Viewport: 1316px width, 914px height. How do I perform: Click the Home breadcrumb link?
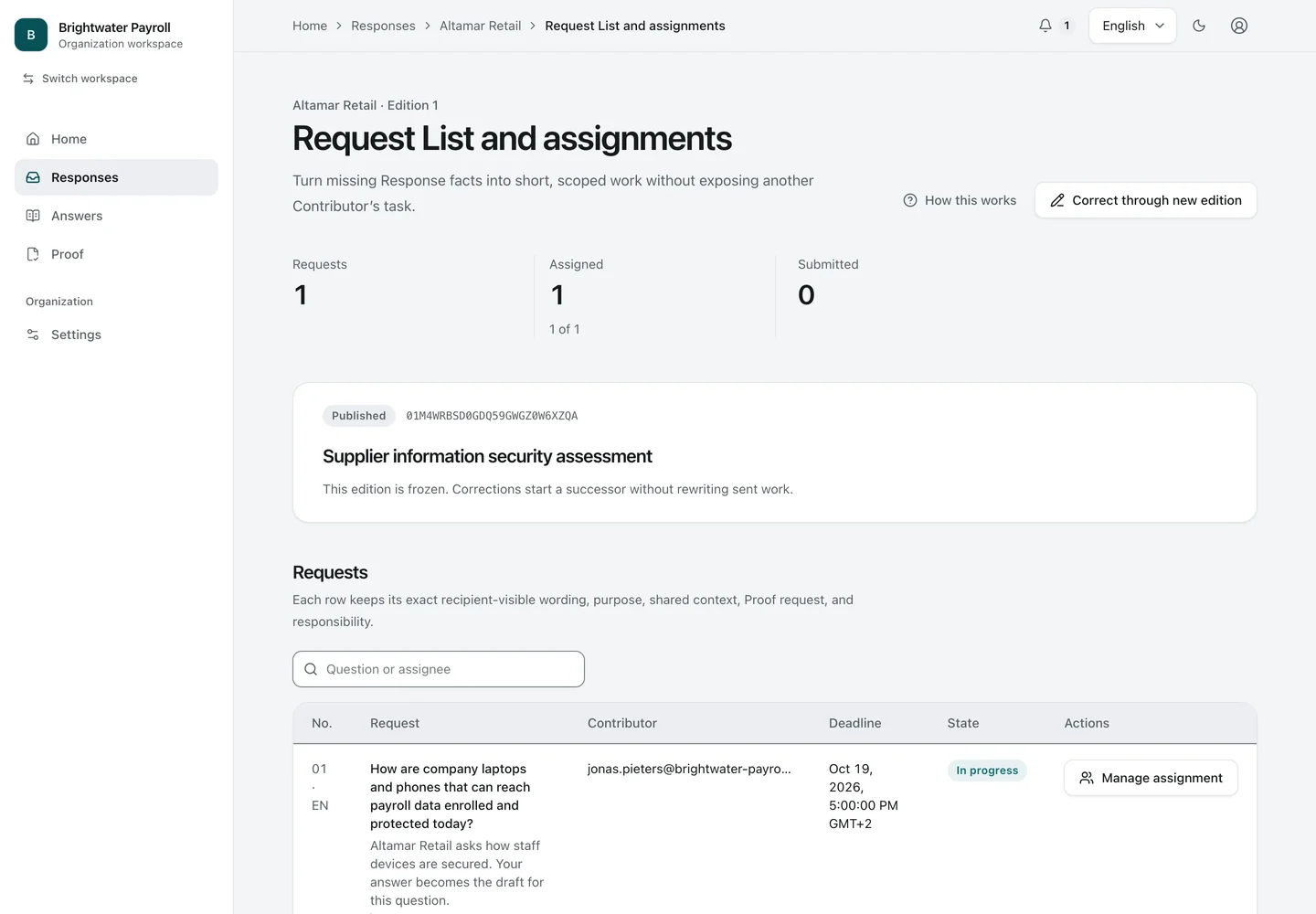point(310,26)
